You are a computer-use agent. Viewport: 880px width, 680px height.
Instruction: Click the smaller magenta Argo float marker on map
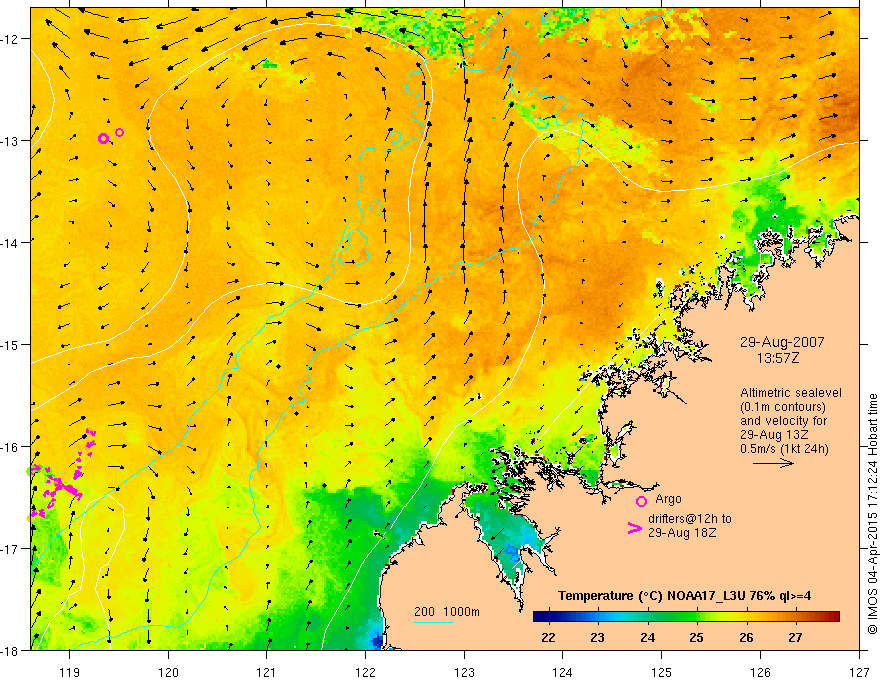click(x=120, y=132)
